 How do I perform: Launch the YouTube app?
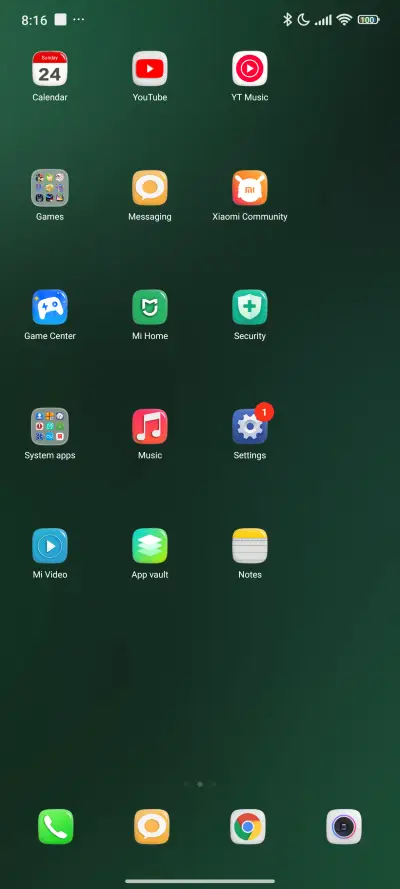click(150, 69)
